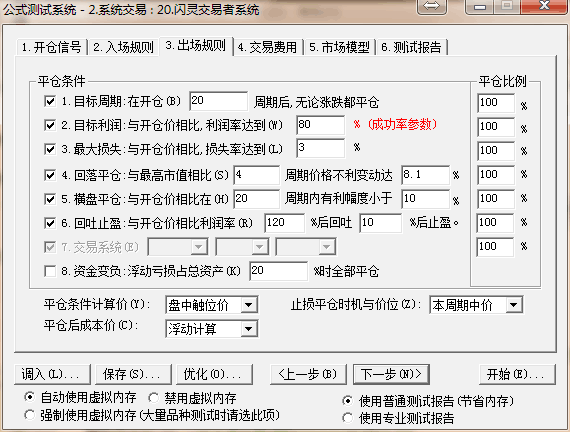Select 禁用虚拟内存 radio option

click(153, 398)
